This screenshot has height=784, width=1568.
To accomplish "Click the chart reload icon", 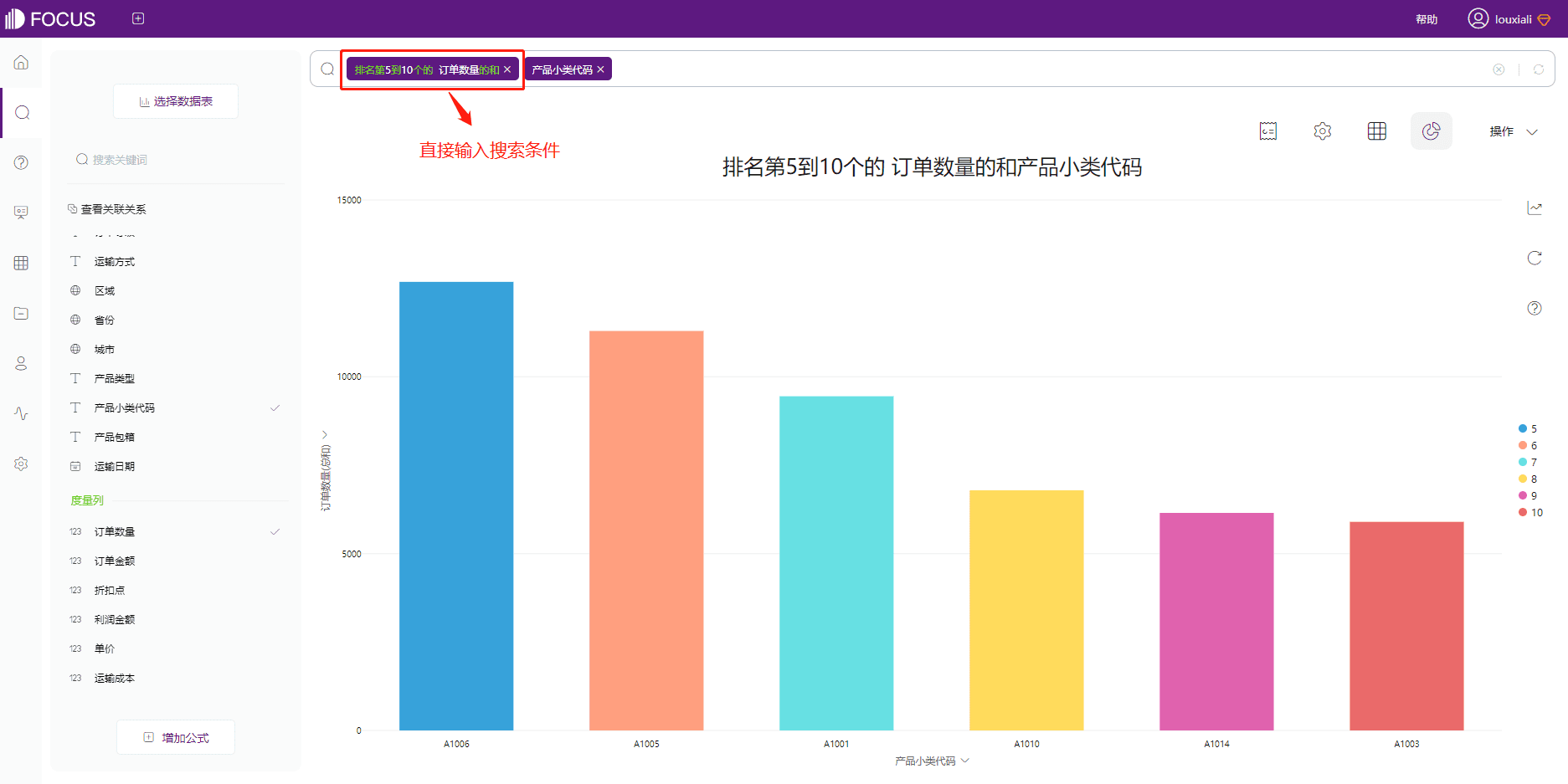I will coord(1535,258).
